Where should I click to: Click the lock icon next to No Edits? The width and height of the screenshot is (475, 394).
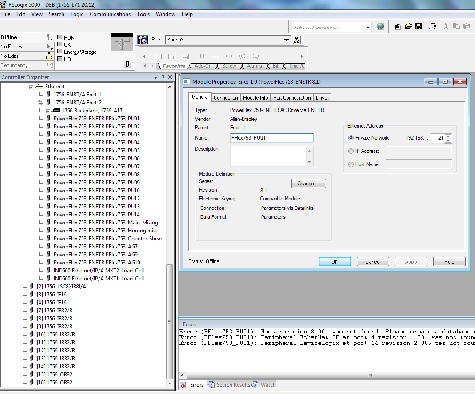point(49,56)
